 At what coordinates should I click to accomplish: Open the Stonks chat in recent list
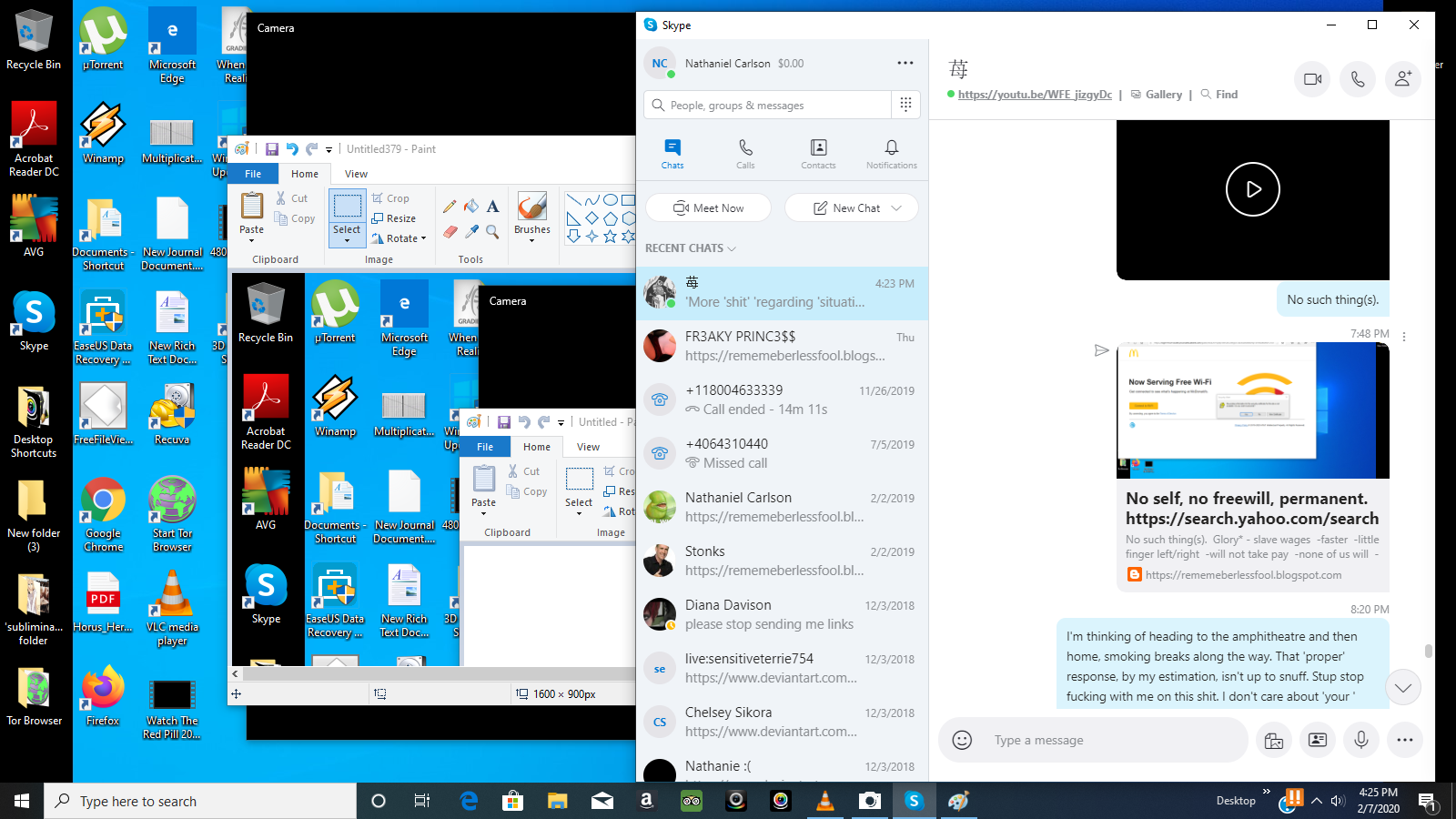click(783, 561)
